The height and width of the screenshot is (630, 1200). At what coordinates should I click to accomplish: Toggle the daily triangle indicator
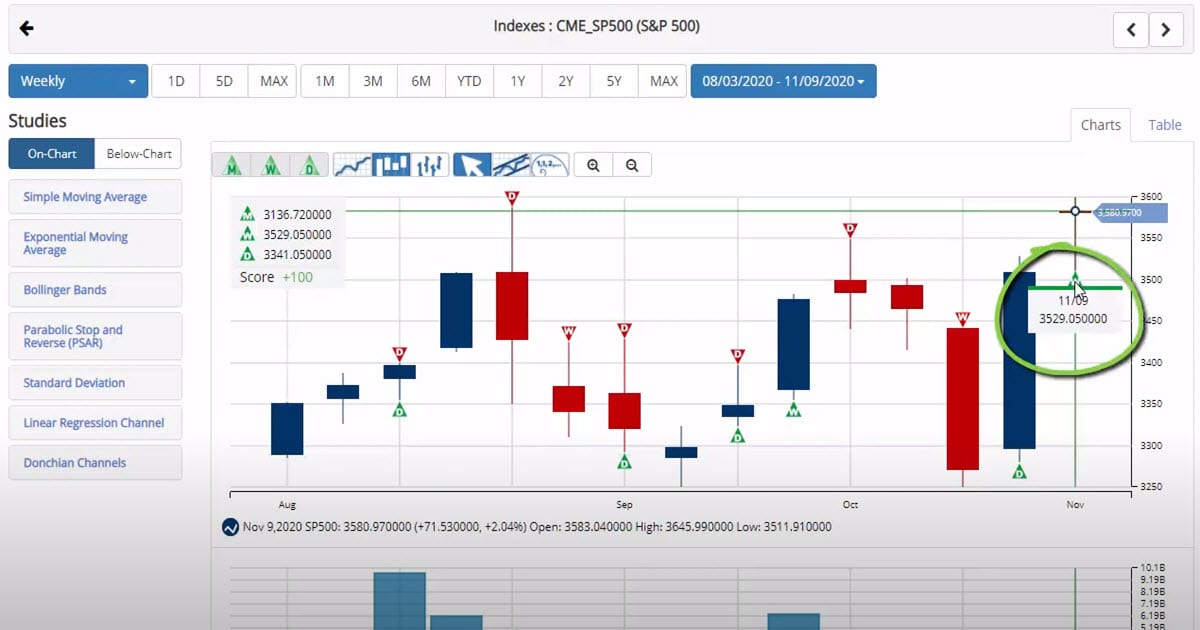click(311, 166)
